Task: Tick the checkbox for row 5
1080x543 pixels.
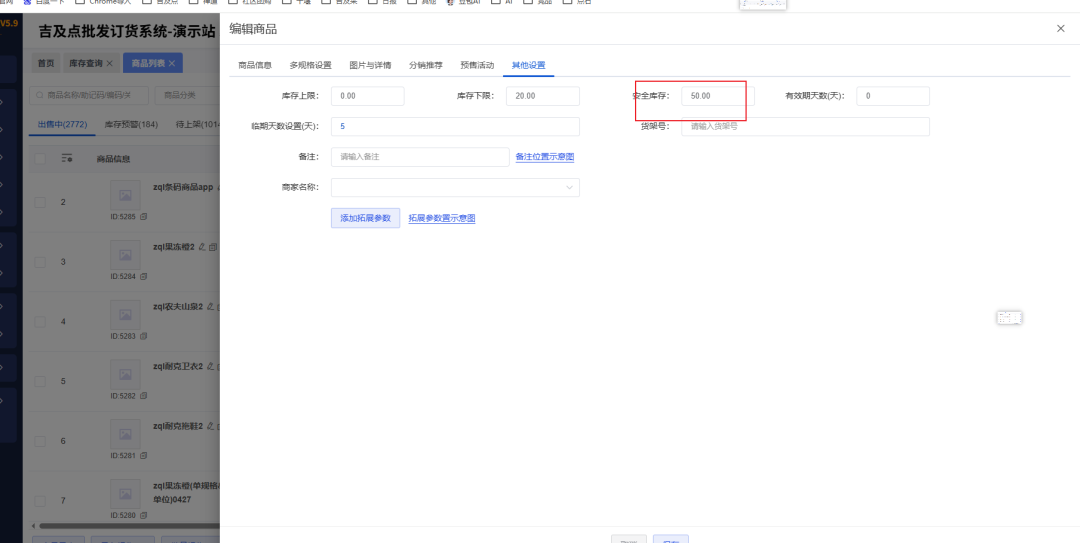Action: pyautogui.click(x=40, y=381)
